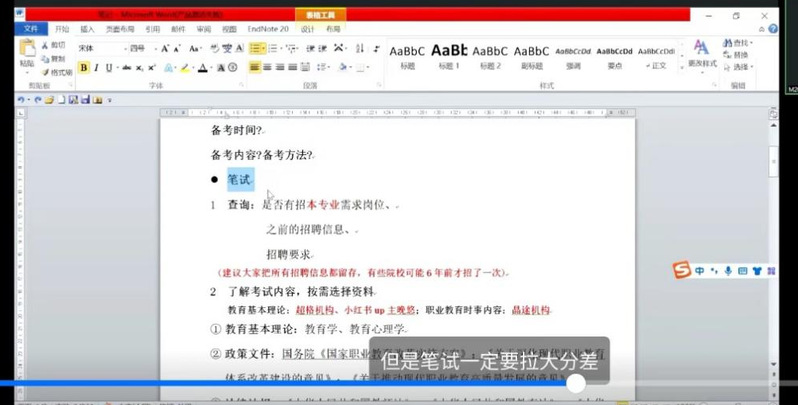Toggle Bold formatting button
This screenshot has height=405, width=798.
click(83, 68)
